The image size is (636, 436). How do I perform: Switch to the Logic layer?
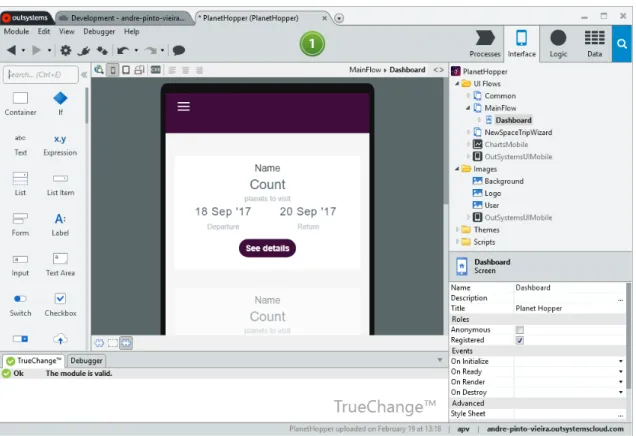point(558,44)
